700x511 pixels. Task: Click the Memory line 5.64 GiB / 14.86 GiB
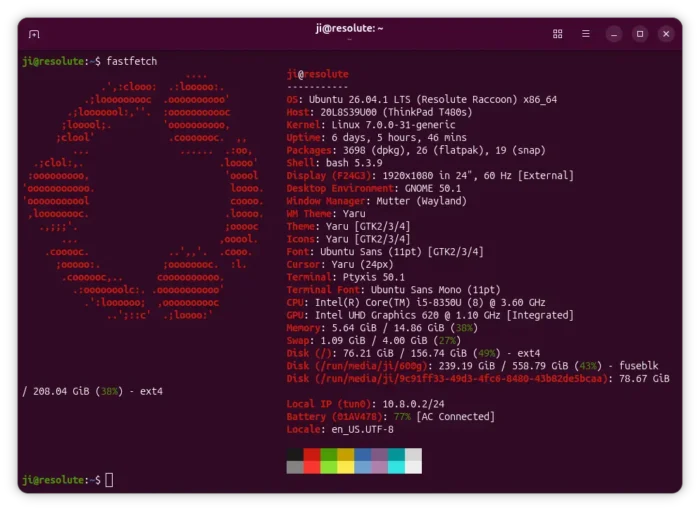(x=382, y=328)
